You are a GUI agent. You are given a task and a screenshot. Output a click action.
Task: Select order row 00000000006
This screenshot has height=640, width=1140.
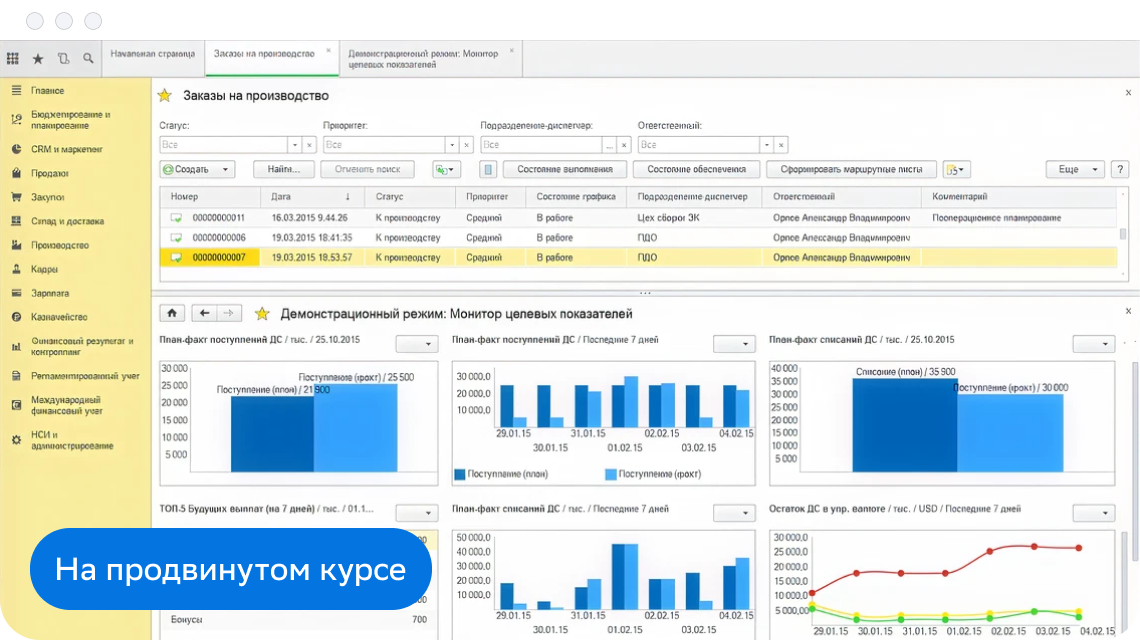(219, 238)
